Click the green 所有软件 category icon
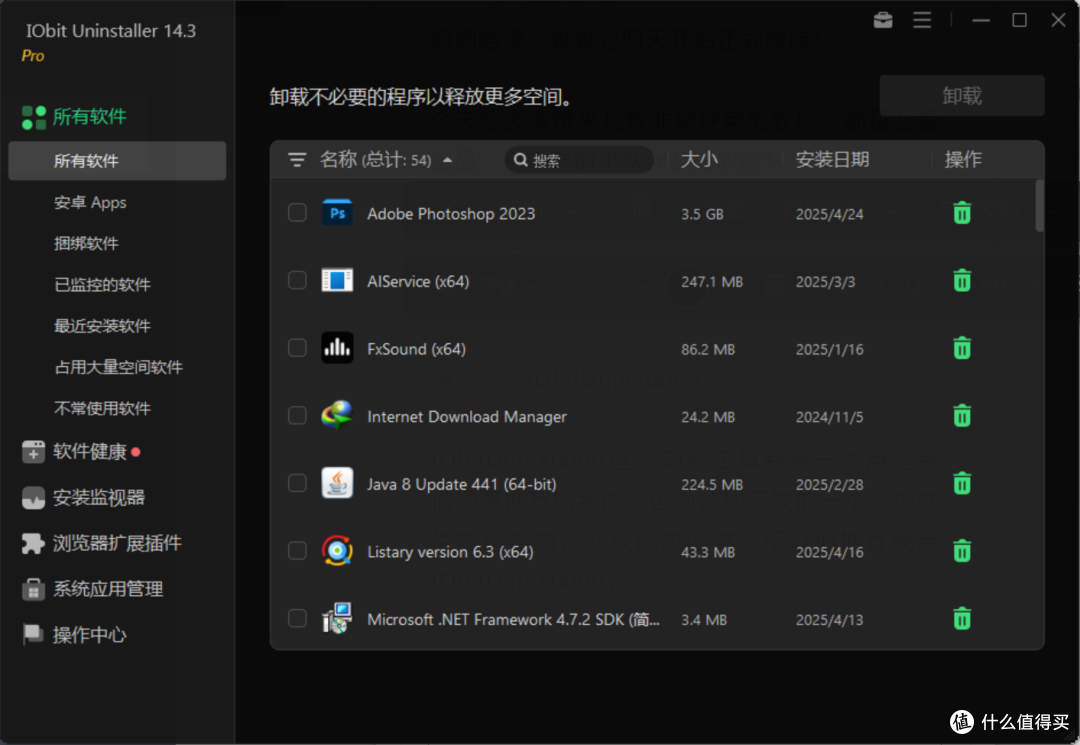Viewport: 1080px width, 745px height. (34, 118)
